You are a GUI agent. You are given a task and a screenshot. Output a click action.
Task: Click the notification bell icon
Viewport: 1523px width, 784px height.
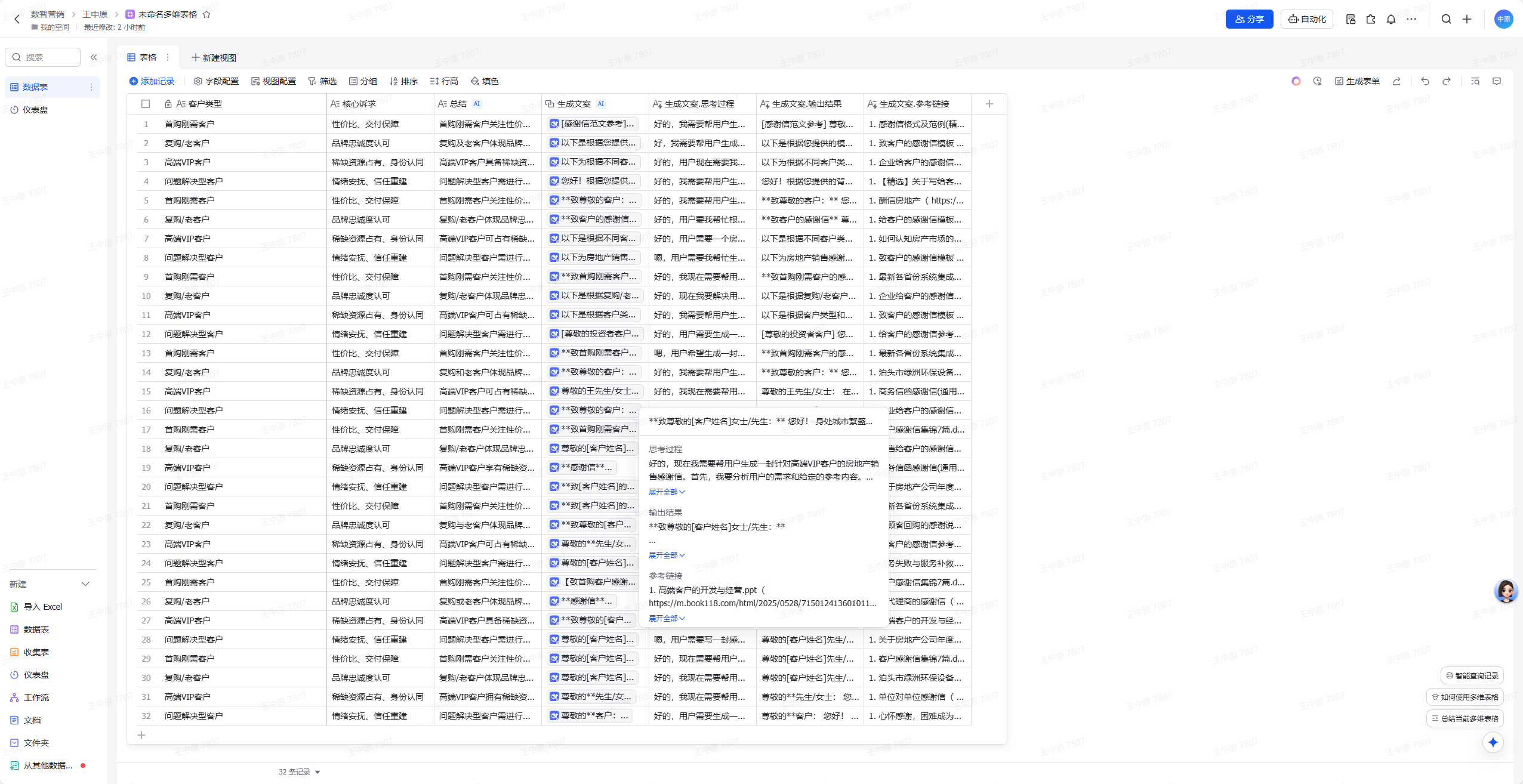pyautogui.click(x=1391, y=19)
